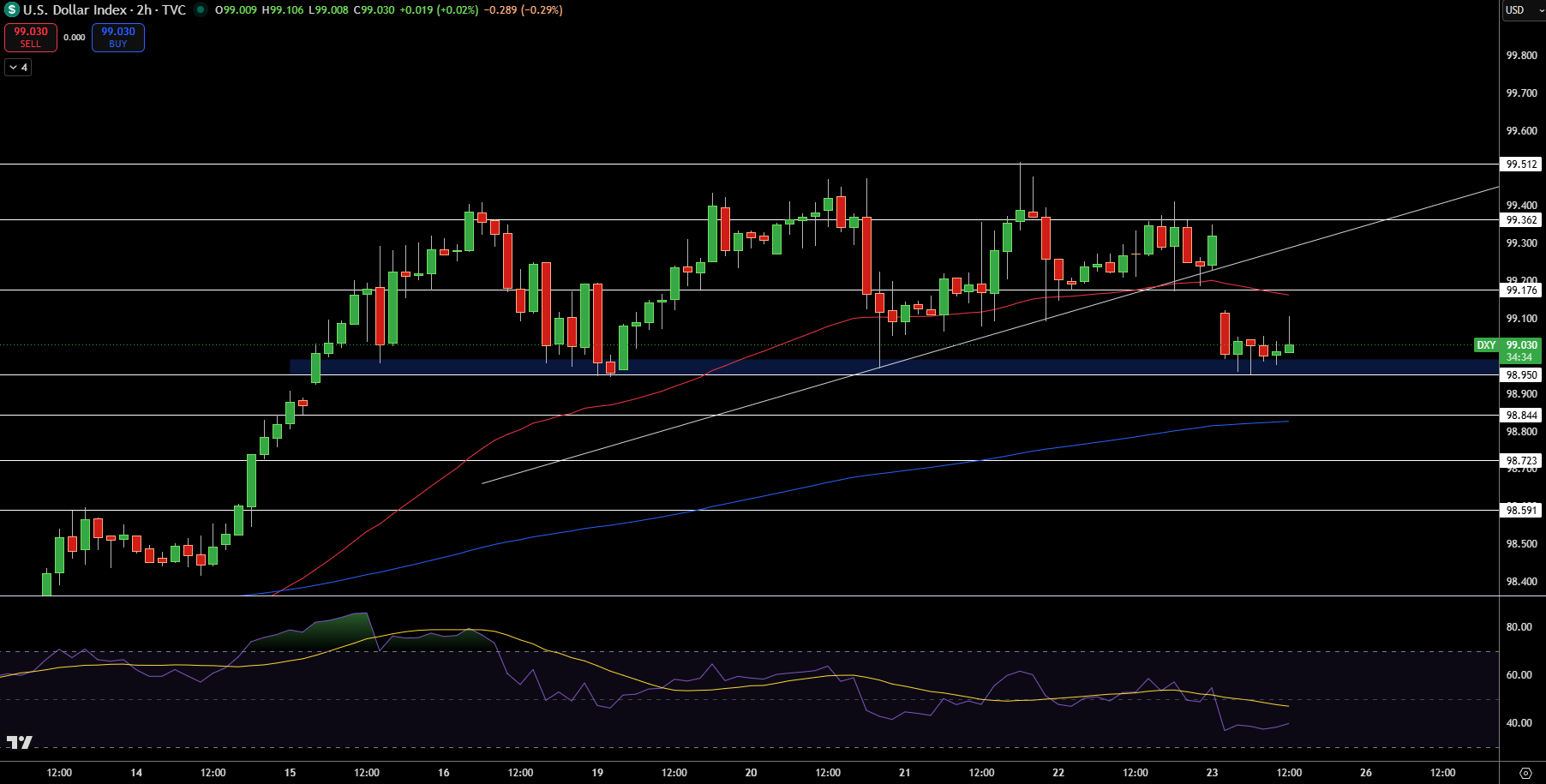Image resolution: width=1546 pixels, height=784 pixels.
Task: Open chart settings hexagon gear icon
Action: point(1525,773)
